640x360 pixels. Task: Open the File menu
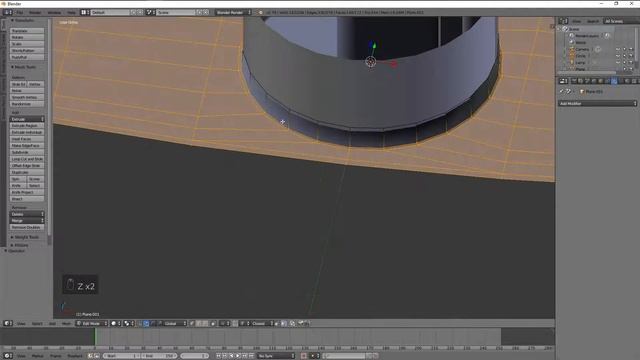pos(20,12)
